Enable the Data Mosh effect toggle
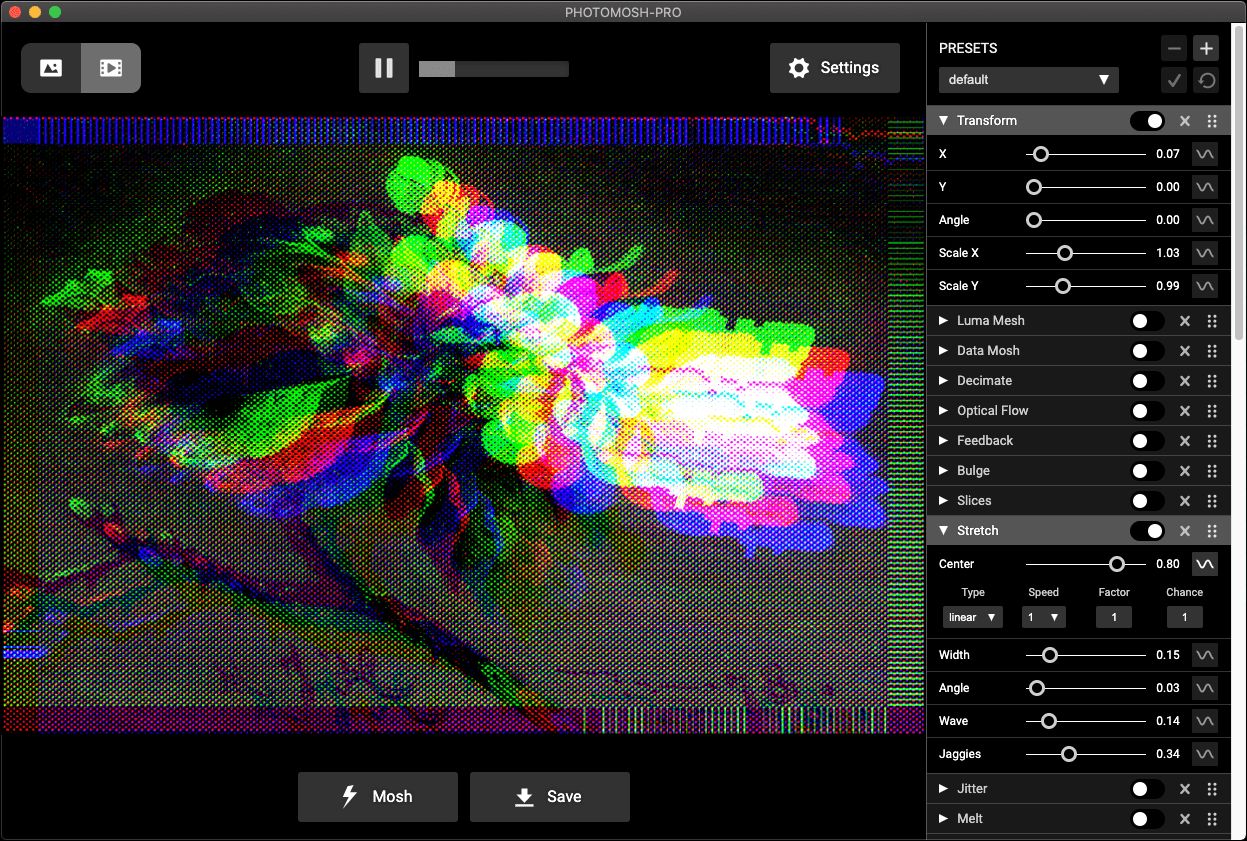1247x841 pixels. (1147, 350)
